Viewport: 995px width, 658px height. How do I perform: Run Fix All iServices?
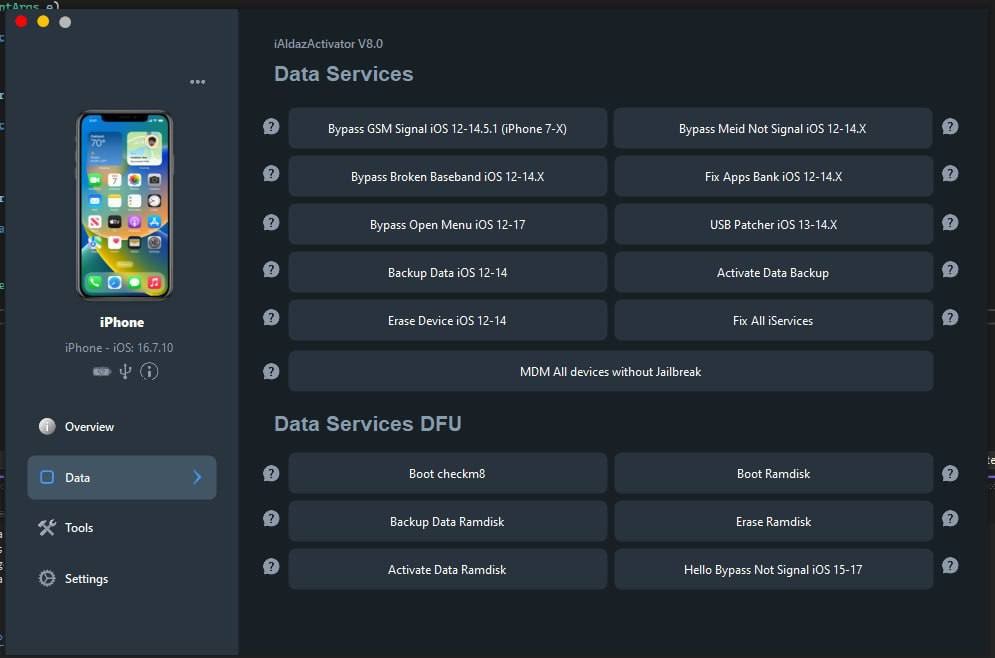tap(773, 320)
